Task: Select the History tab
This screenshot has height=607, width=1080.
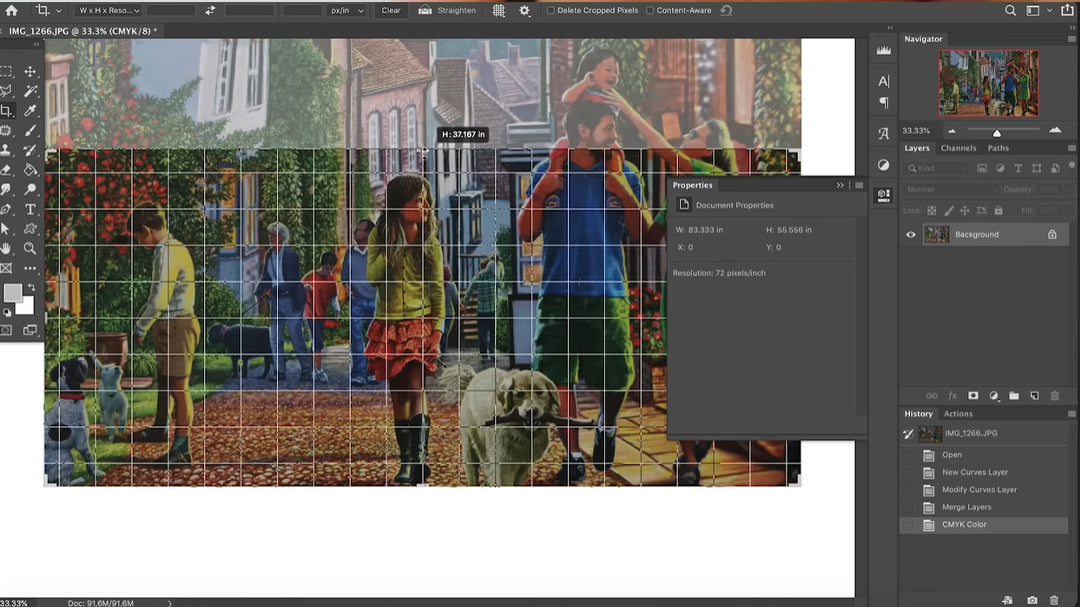Action: [x=918, y=414]
